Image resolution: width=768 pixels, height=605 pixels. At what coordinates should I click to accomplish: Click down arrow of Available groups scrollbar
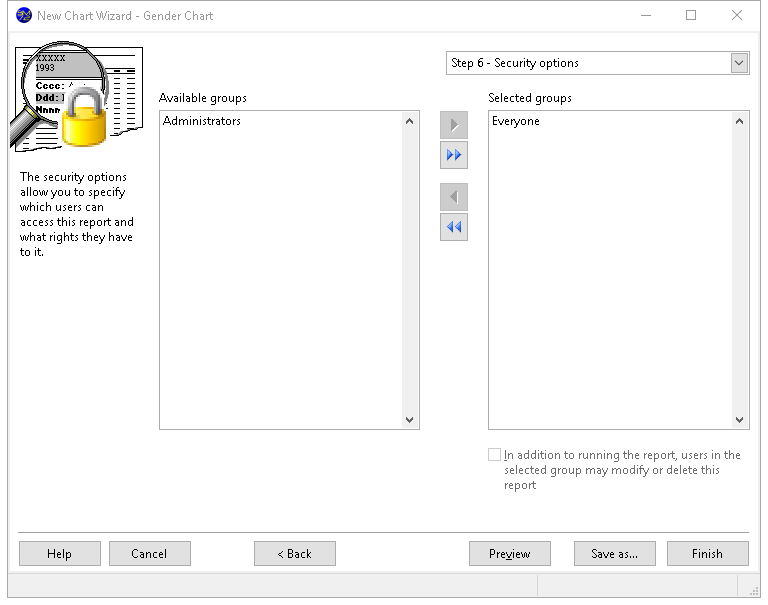pyautogui.click(x=410, y=420)
